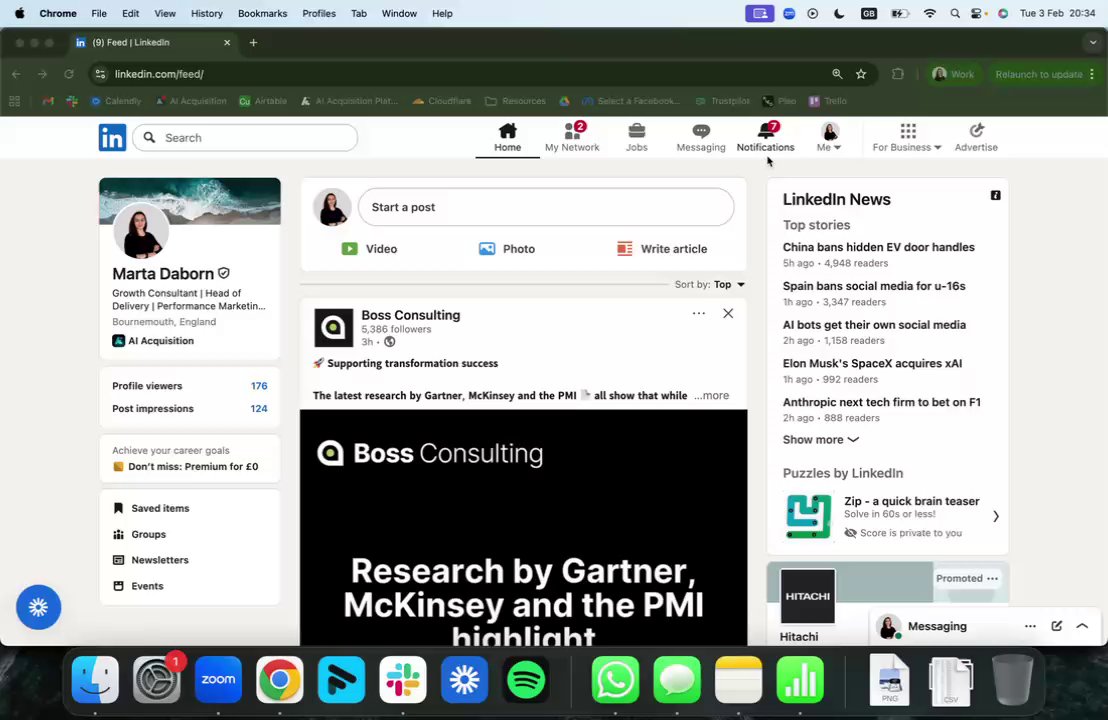The image size is (1108, 720).
Task: Compose new message icon in Messaging
Action: (x=1056, y=626)
